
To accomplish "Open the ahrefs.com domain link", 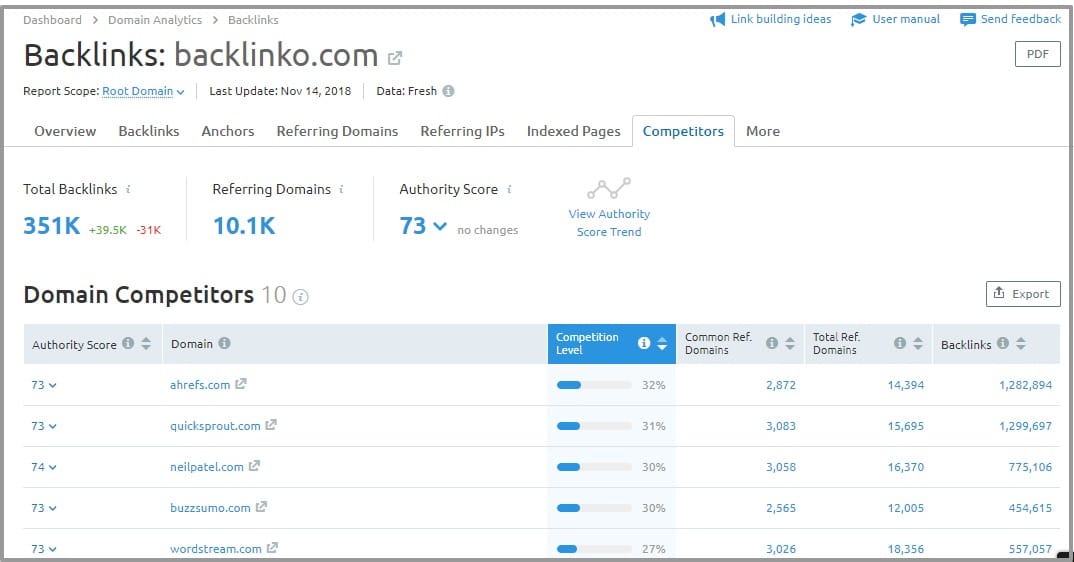I will pyautogui.click(x=200, y=385).
